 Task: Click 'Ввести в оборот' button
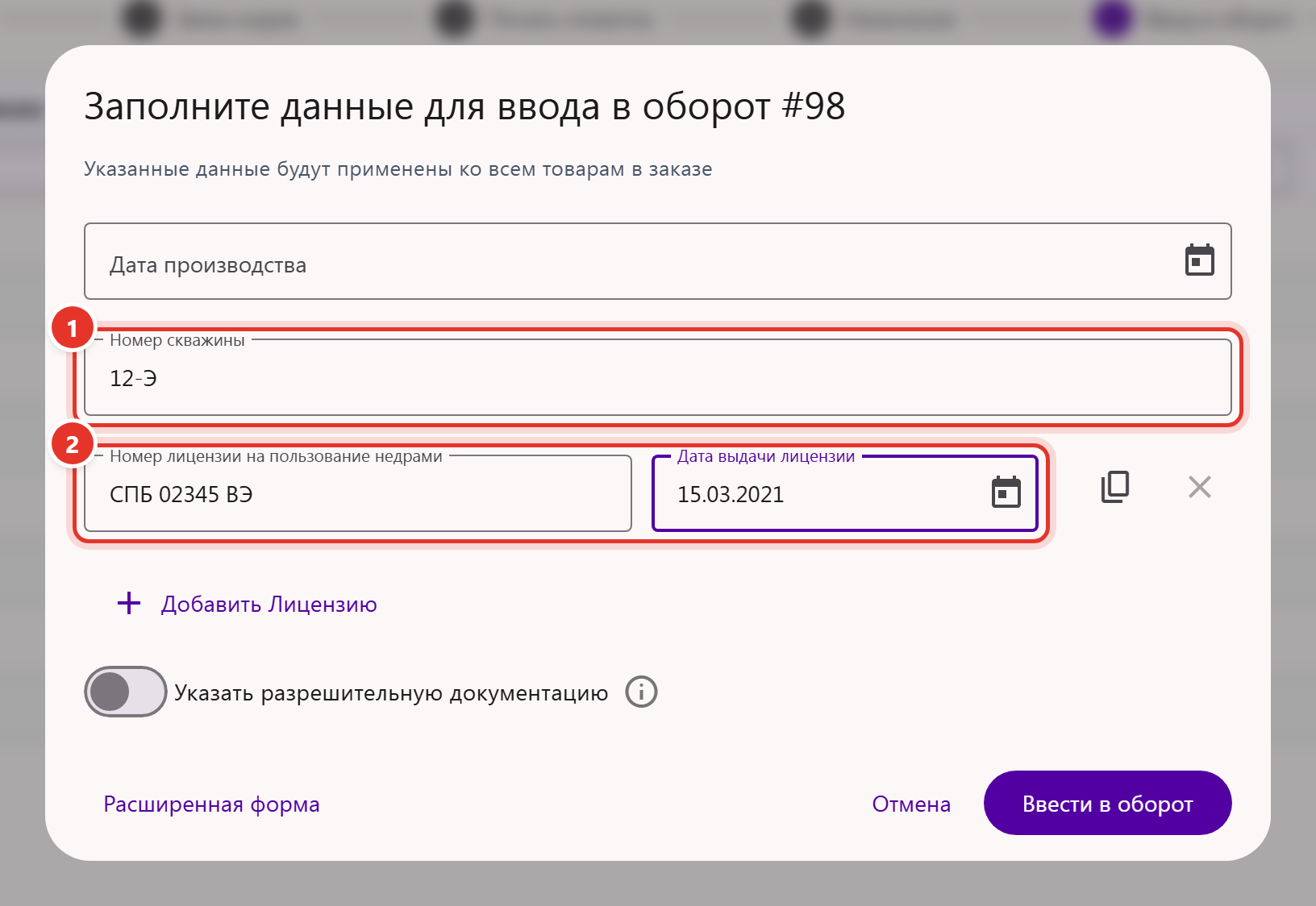coord(1107,803)
